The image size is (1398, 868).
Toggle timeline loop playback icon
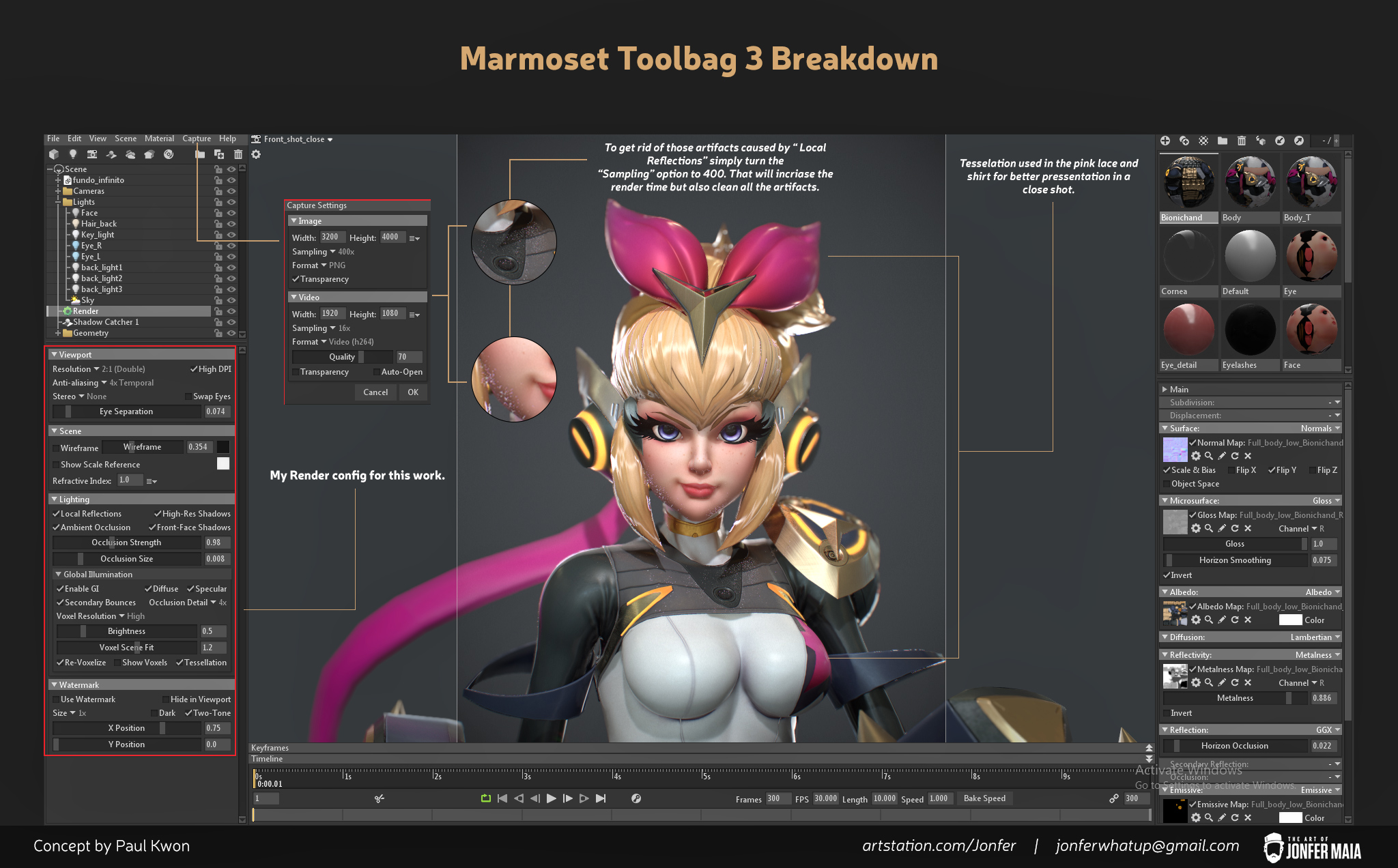[486, 798]
